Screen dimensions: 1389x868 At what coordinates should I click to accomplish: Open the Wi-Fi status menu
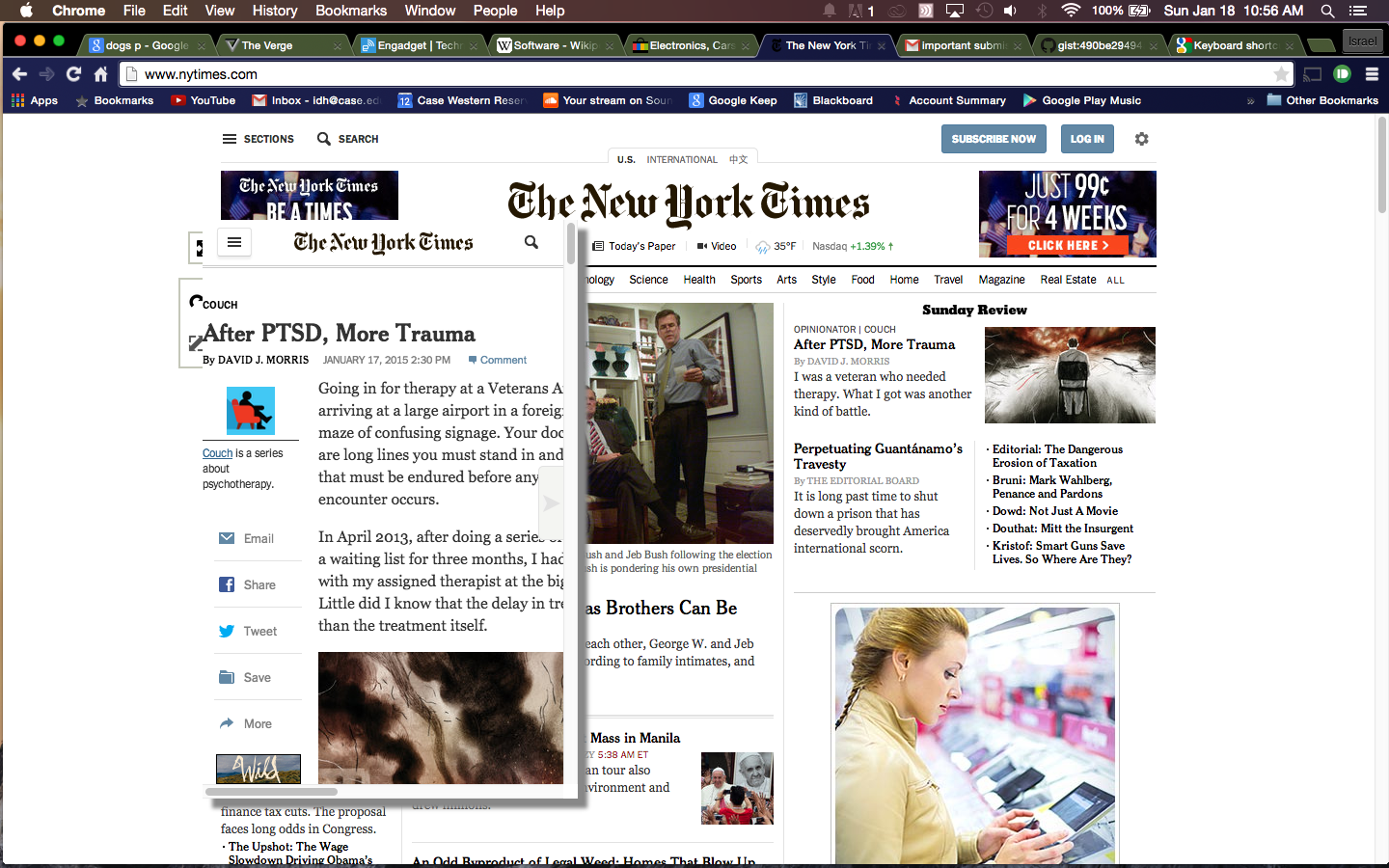(x=1071, y=11)
